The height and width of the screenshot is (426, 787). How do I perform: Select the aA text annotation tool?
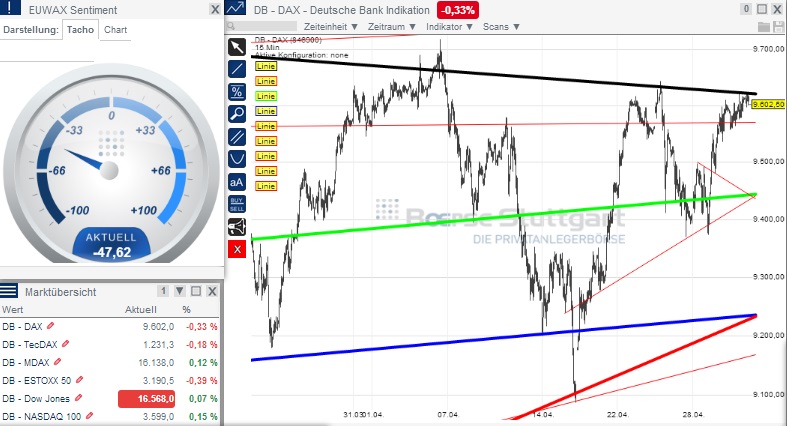(237, 182)
